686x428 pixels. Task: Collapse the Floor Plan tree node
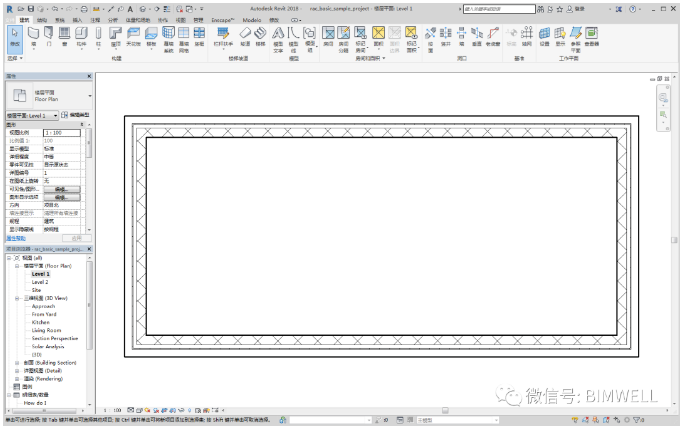17,266
